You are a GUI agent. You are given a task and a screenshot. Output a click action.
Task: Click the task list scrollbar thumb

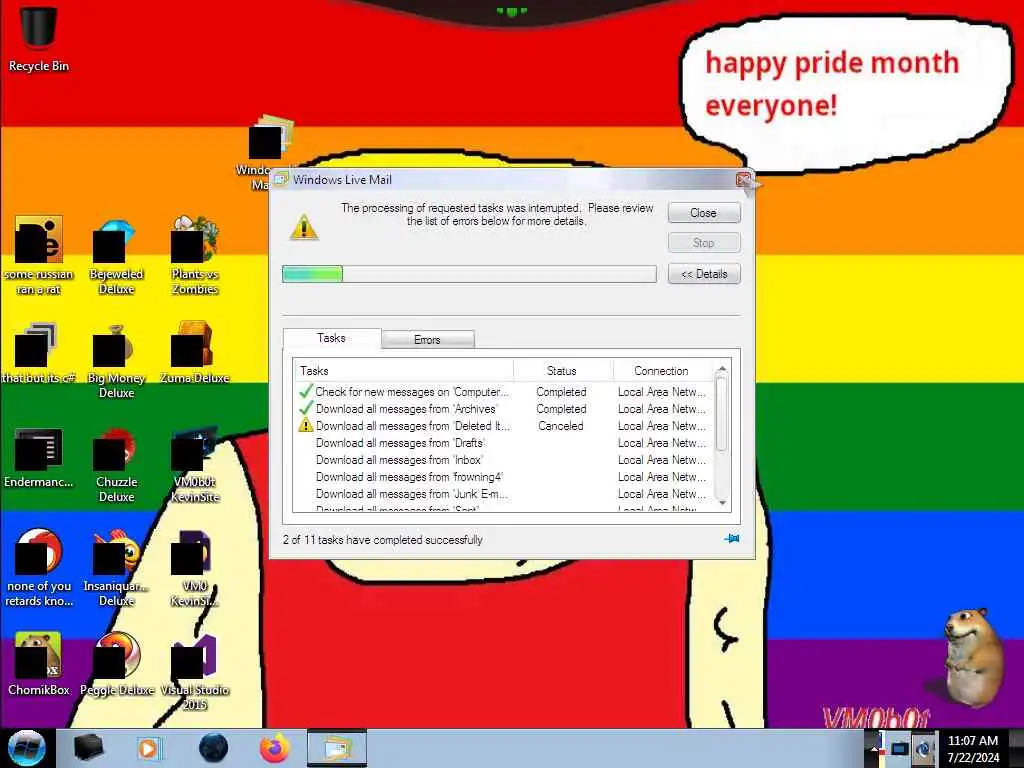(x=722, y=415)
